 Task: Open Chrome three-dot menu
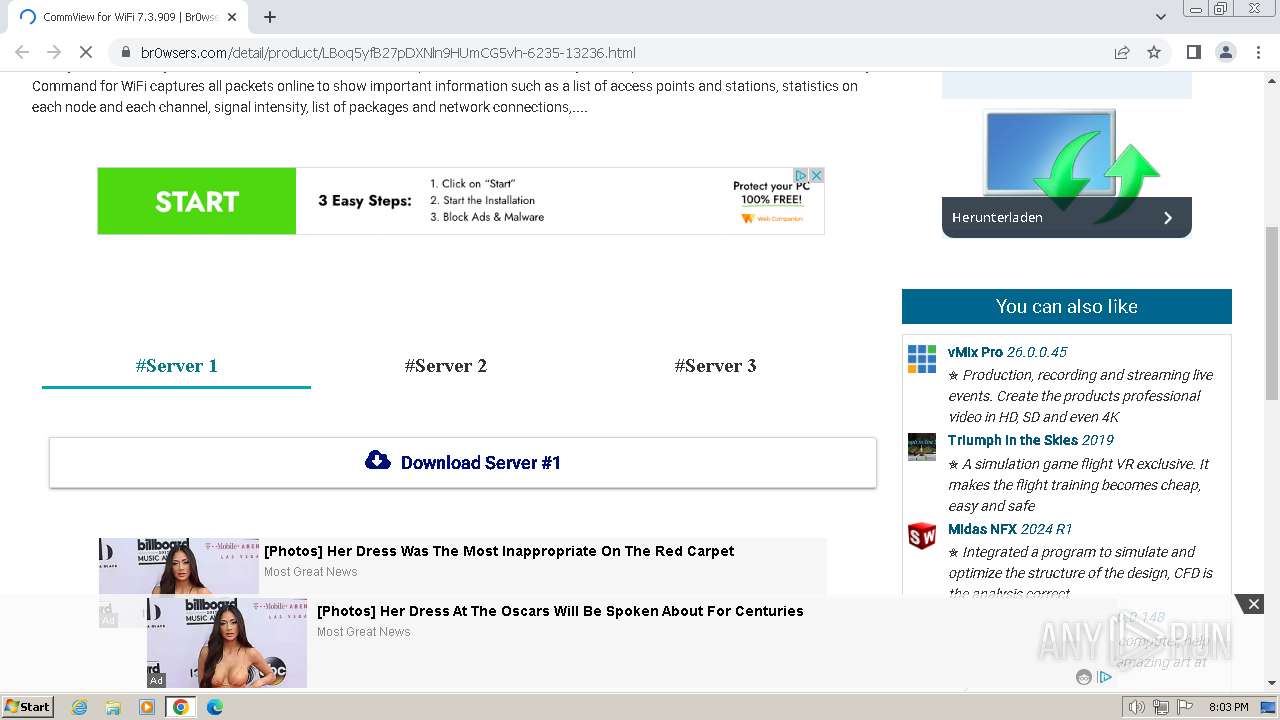pos(1258,52)
